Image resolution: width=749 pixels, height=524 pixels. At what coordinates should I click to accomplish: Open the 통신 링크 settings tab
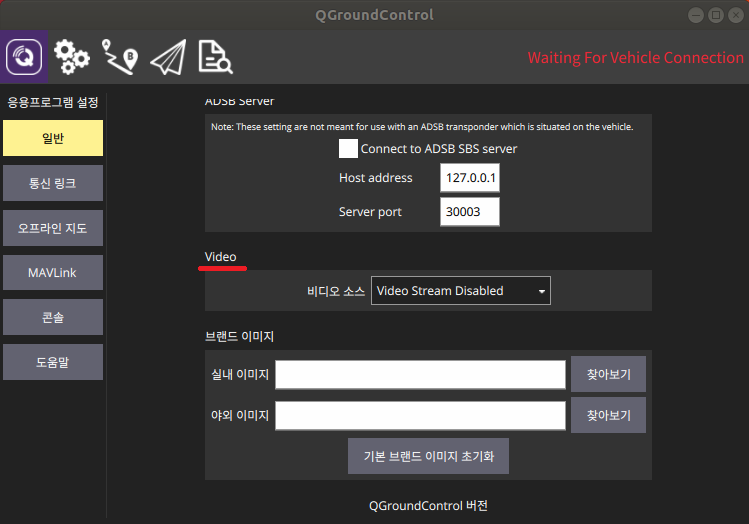click(53, 183)
